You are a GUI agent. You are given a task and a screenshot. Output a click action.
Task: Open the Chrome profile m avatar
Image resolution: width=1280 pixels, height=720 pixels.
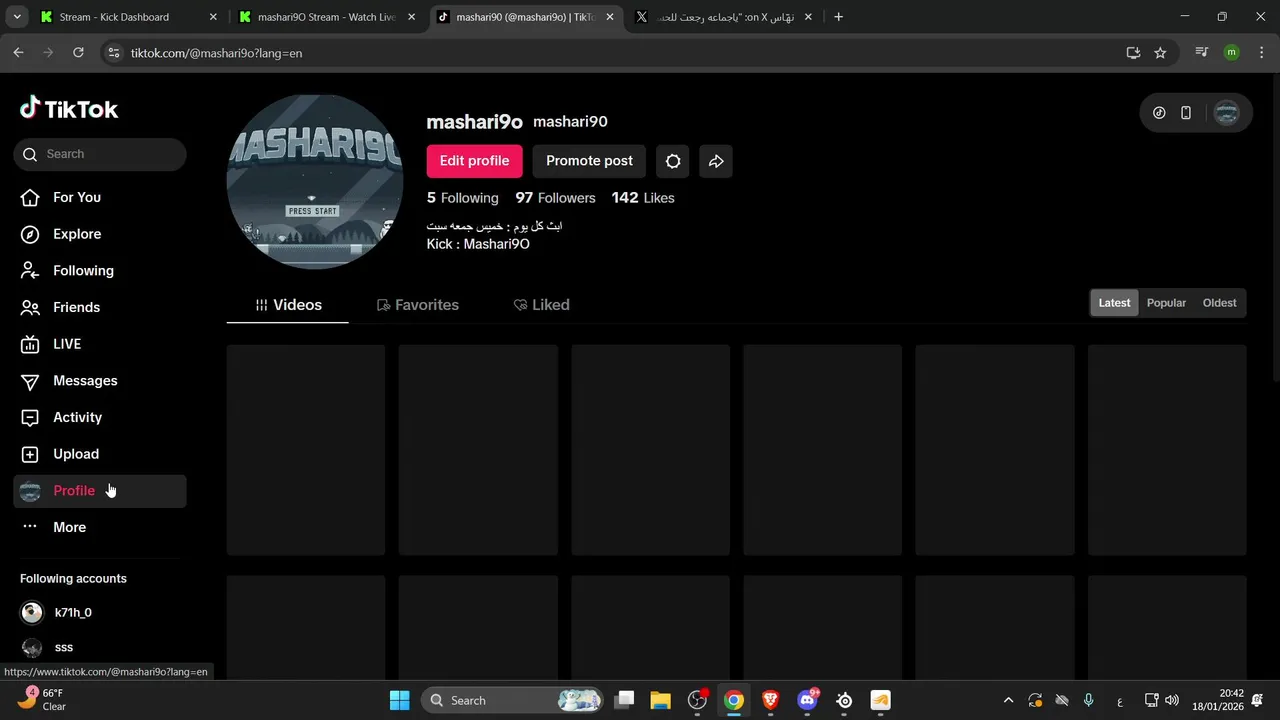tap(1231, 53)
